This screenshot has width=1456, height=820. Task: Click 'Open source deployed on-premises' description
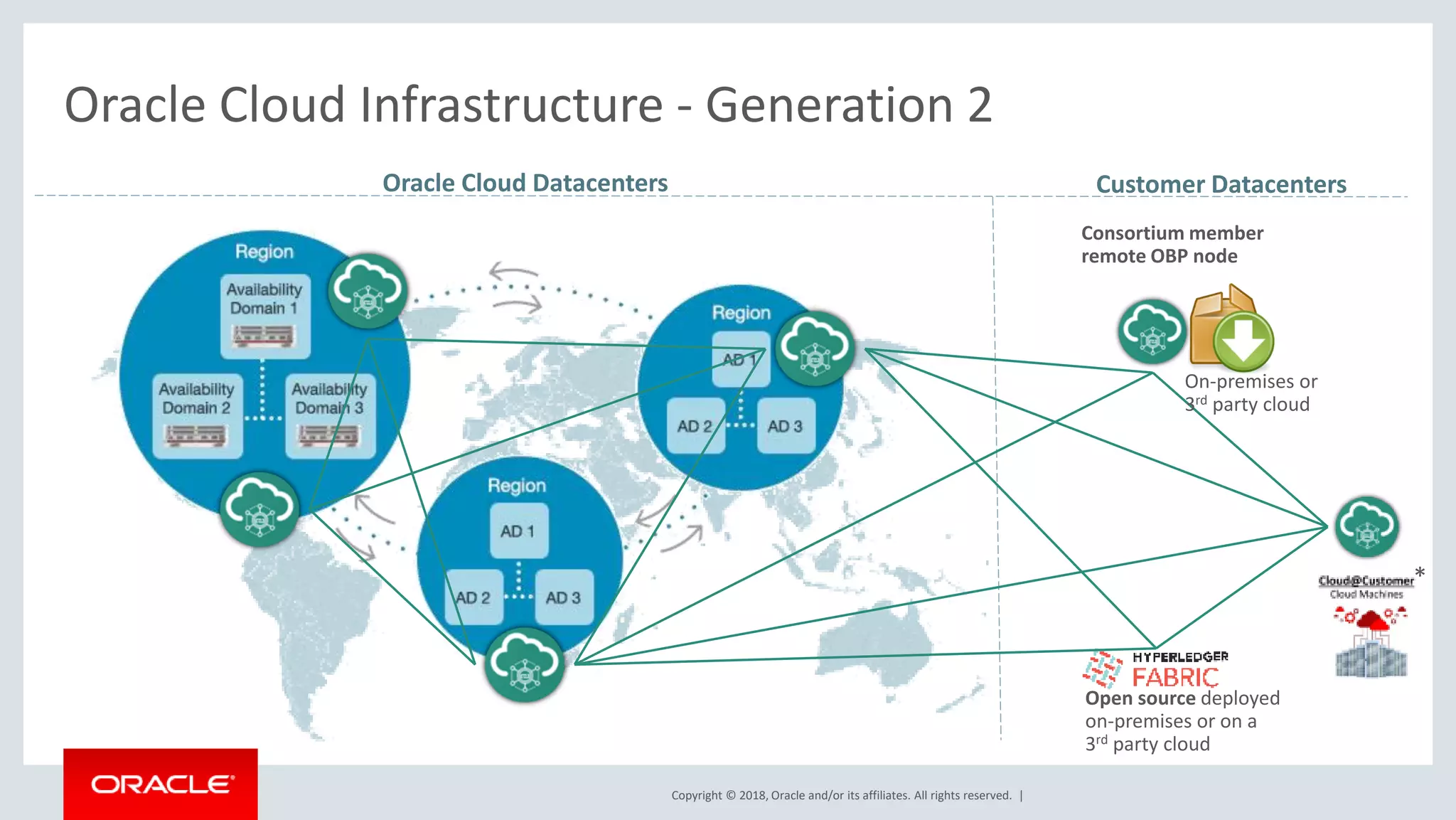coord(1182,720)
